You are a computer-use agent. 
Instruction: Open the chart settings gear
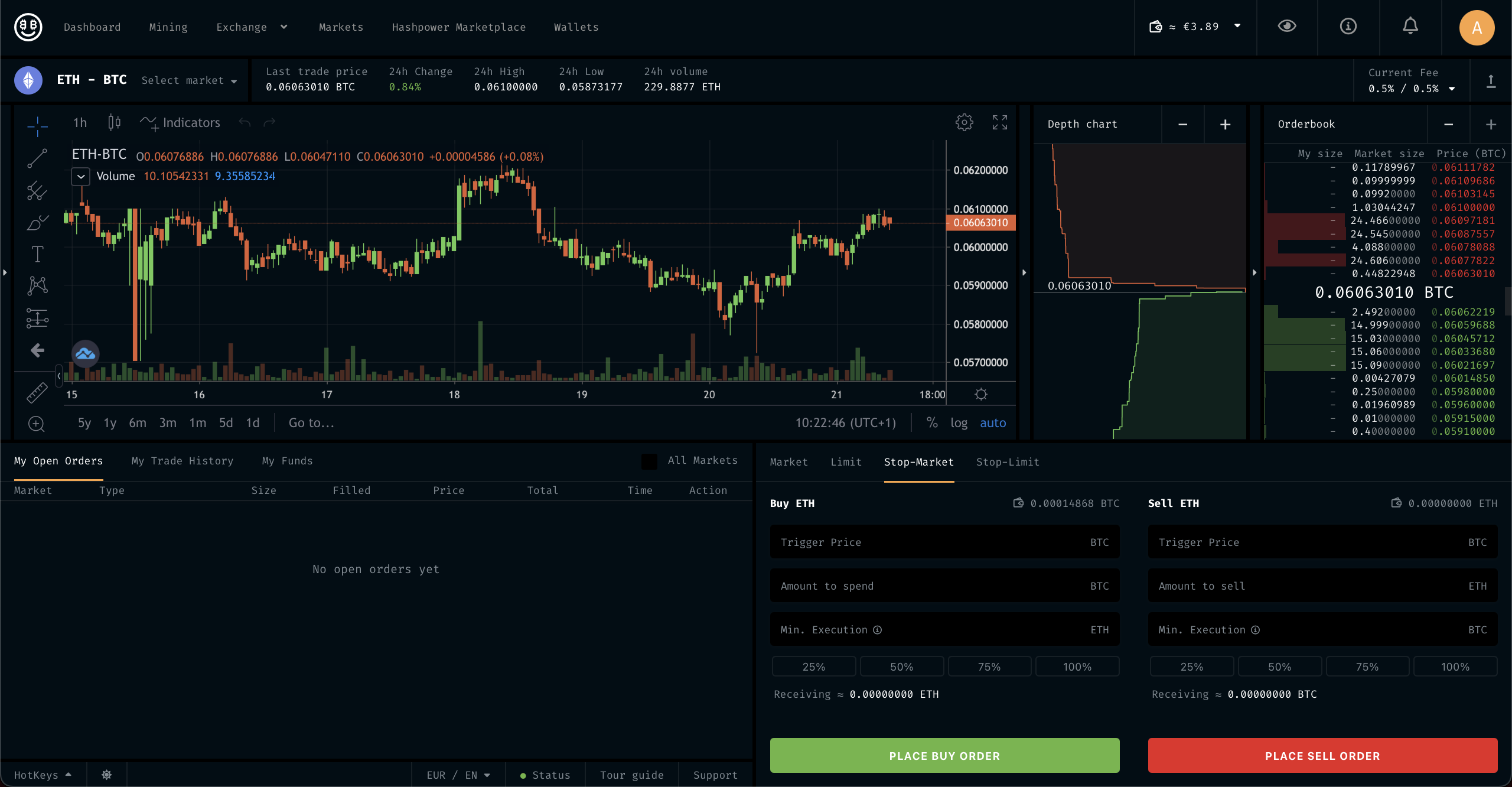coord(964,122)
